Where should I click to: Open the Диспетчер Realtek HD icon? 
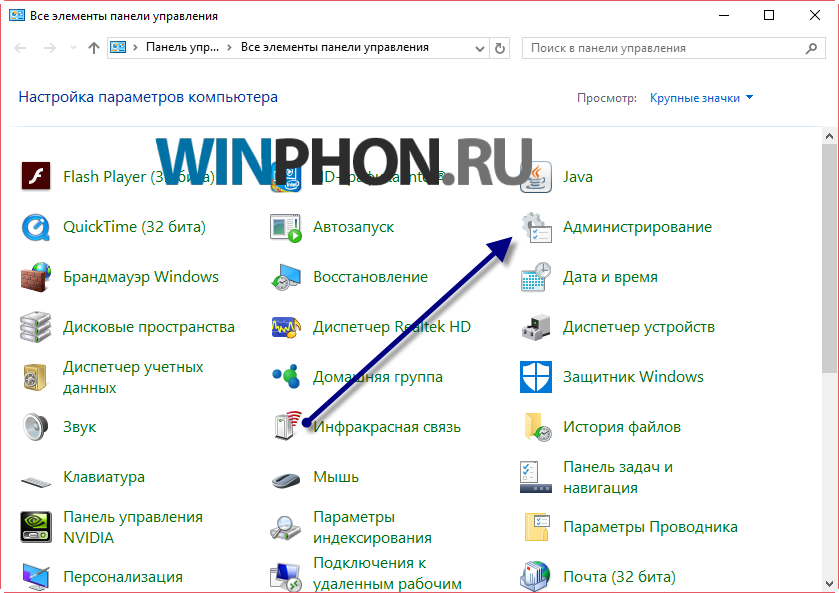[x=286, y=327]
